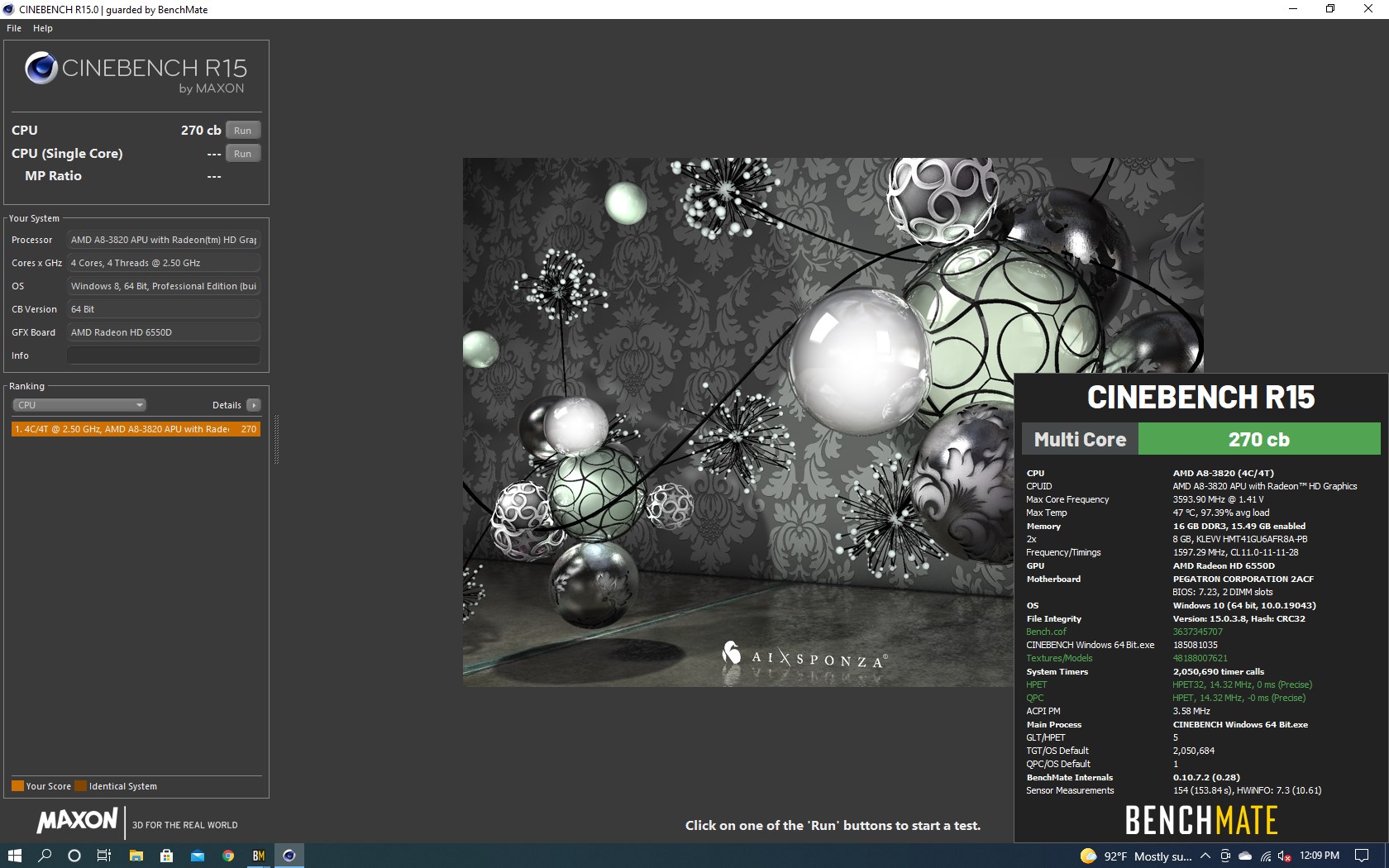Image resolution: width=1389 pixels, height=868 pixels.
Task: Show hidden system tray icons
Action: (1205, 856)
